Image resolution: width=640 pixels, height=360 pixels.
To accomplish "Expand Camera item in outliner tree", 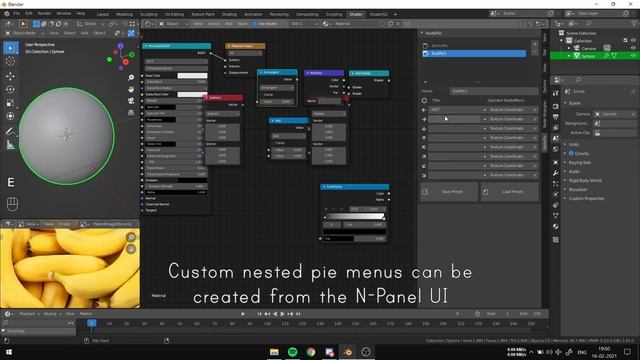I will point(569,48).
